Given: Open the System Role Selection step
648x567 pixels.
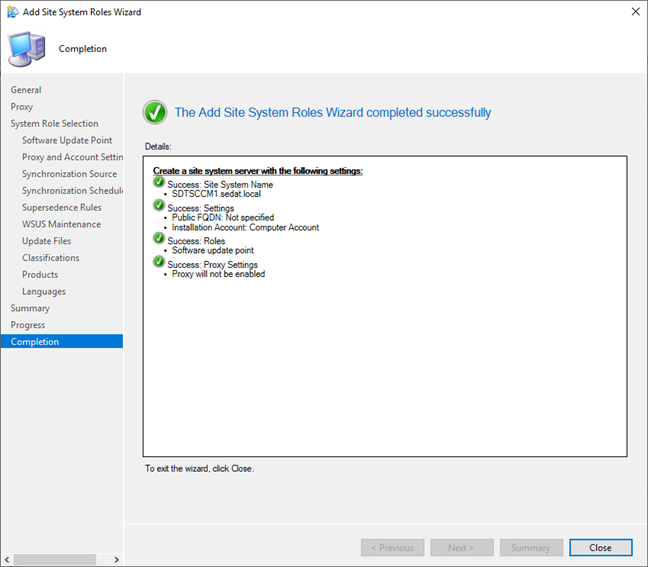Looking at the screenshot, I should pyautogui.click(x=55, y=124).
